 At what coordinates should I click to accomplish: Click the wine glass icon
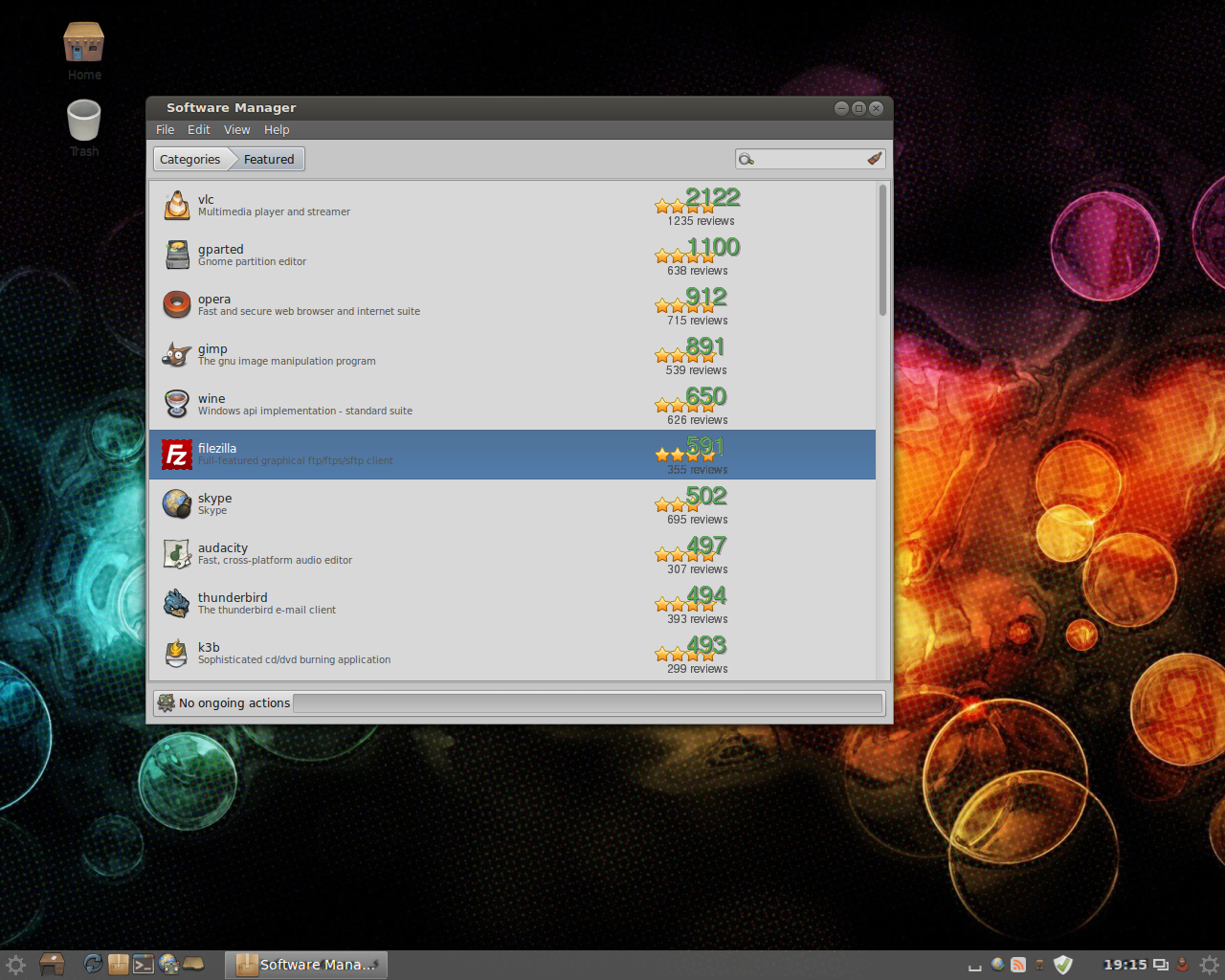(177, 404)
